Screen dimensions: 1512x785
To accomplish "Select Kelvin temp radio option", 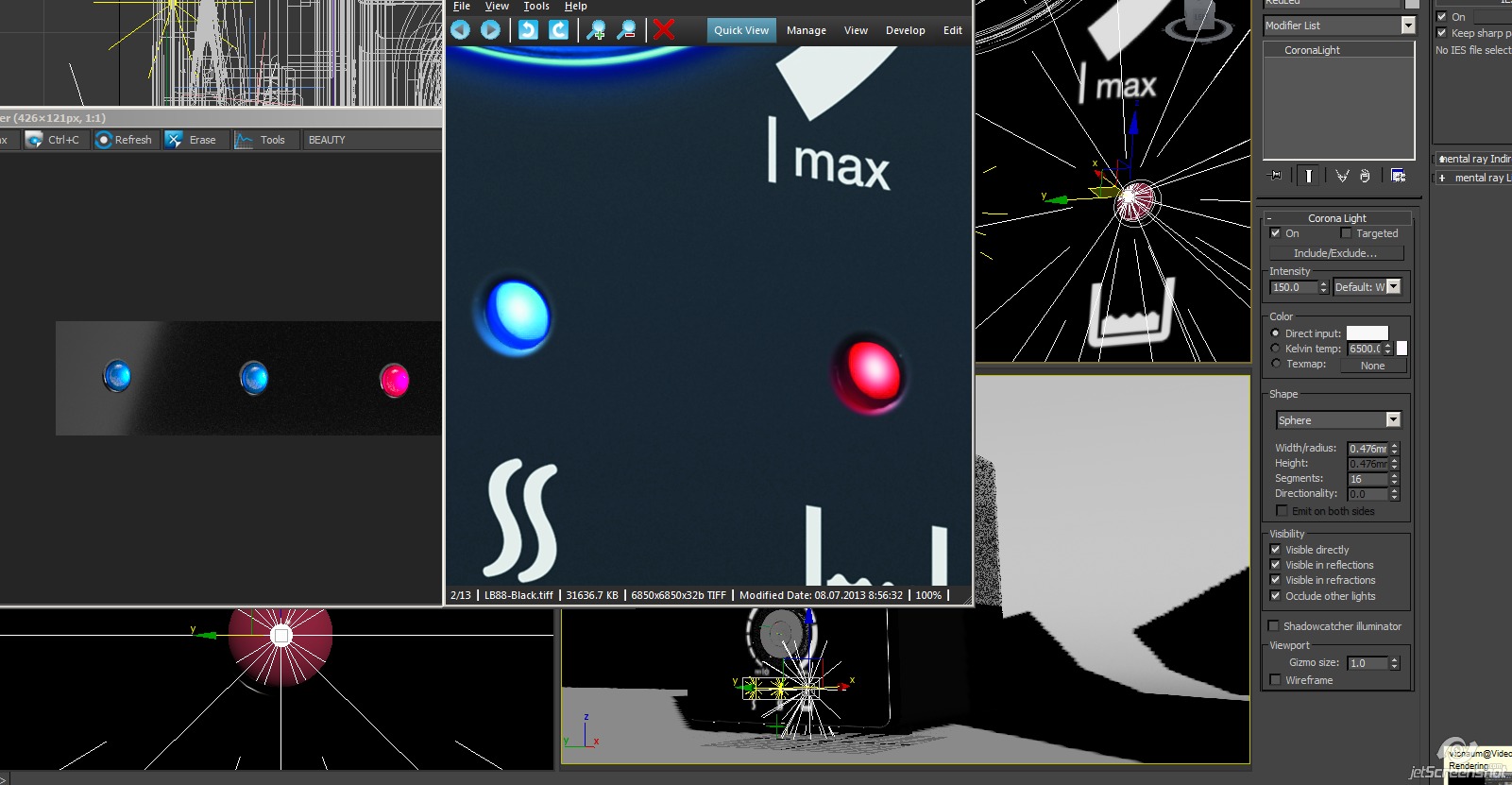I will [1276, 349].
